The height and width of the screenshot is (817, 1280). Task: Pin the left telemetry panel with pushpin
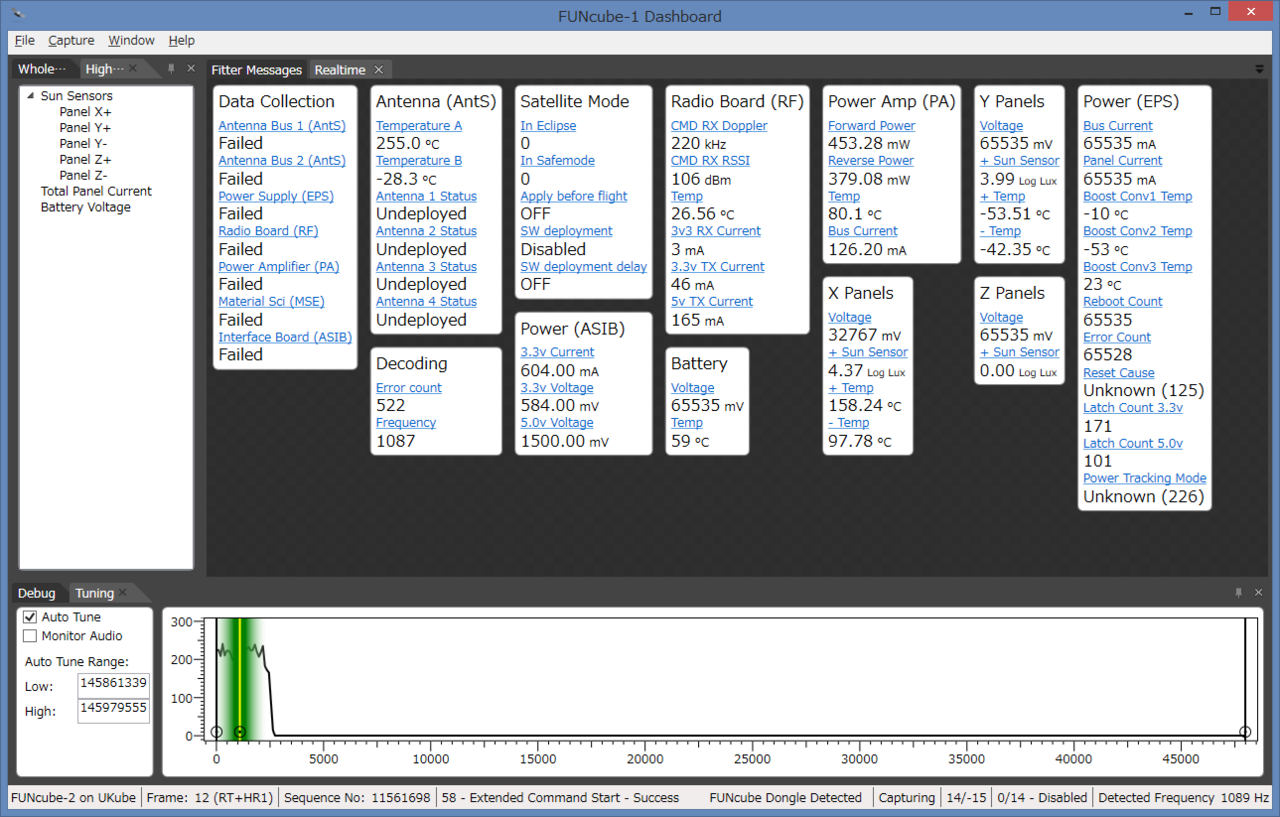tap(172, 69)
